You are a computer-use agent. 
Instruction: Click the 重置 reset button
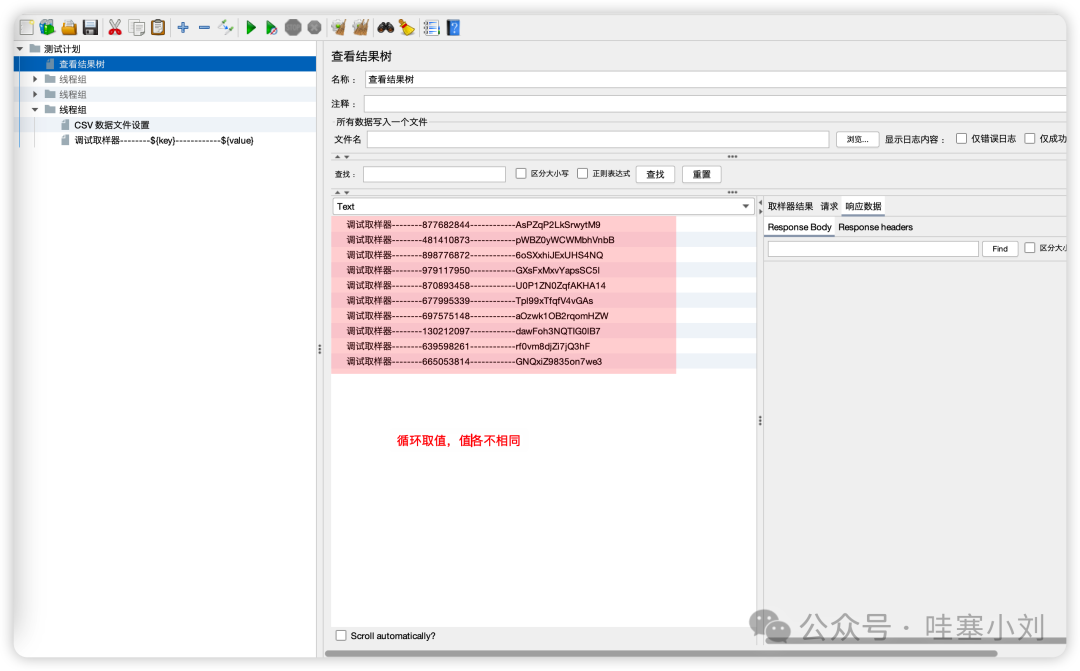pyautogui.click(x=702, y=174)
